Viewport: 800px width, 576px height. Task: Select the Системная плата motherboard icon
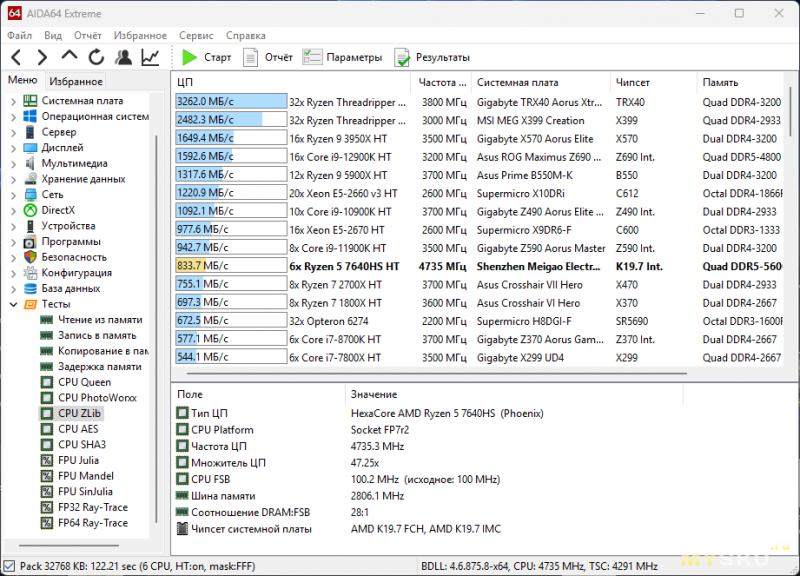[x=31, y=101]
